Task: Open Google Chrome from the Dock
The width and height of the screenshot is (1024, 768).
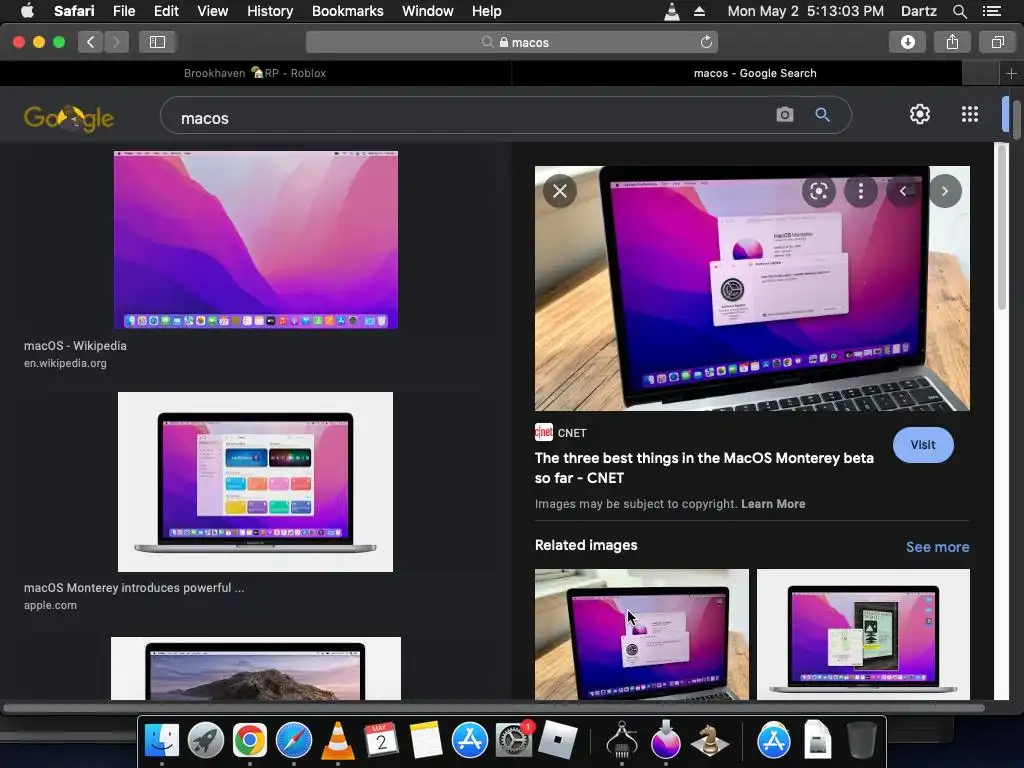Action: [x=249, y=740]
